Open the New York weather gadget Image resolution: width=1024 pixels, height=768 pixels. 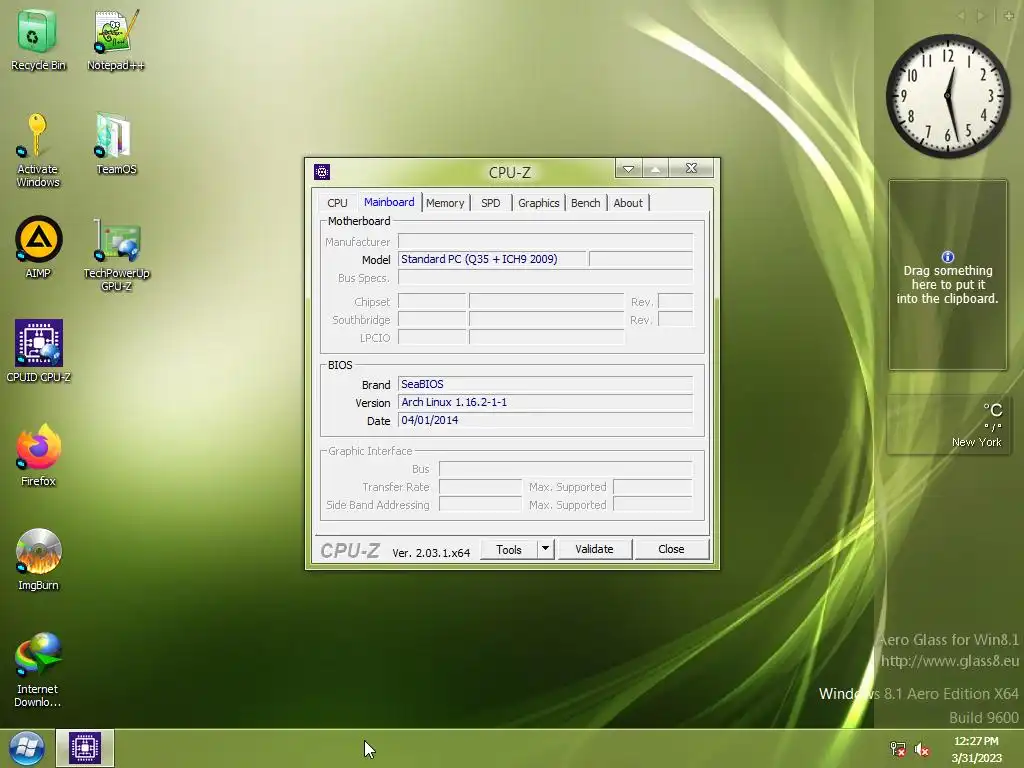[948, 424]
